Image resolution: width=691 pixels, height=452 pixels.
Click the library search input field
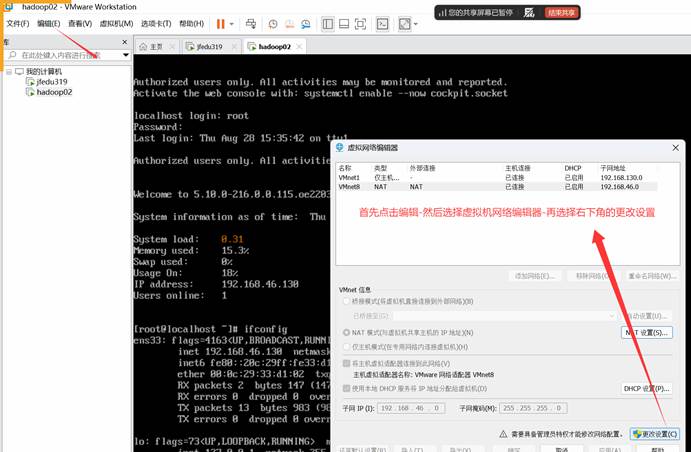pyautogui.click(x=69, y=55)
